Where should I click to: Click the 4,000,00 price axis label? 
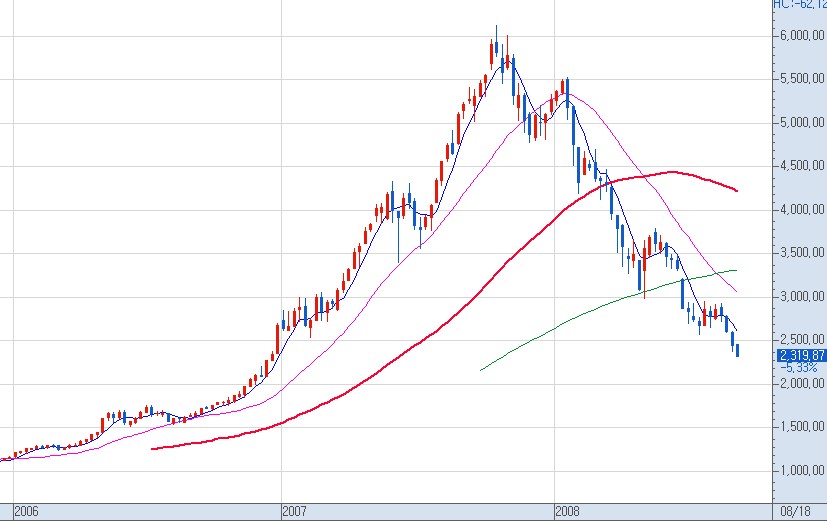(x=800, y=210)
